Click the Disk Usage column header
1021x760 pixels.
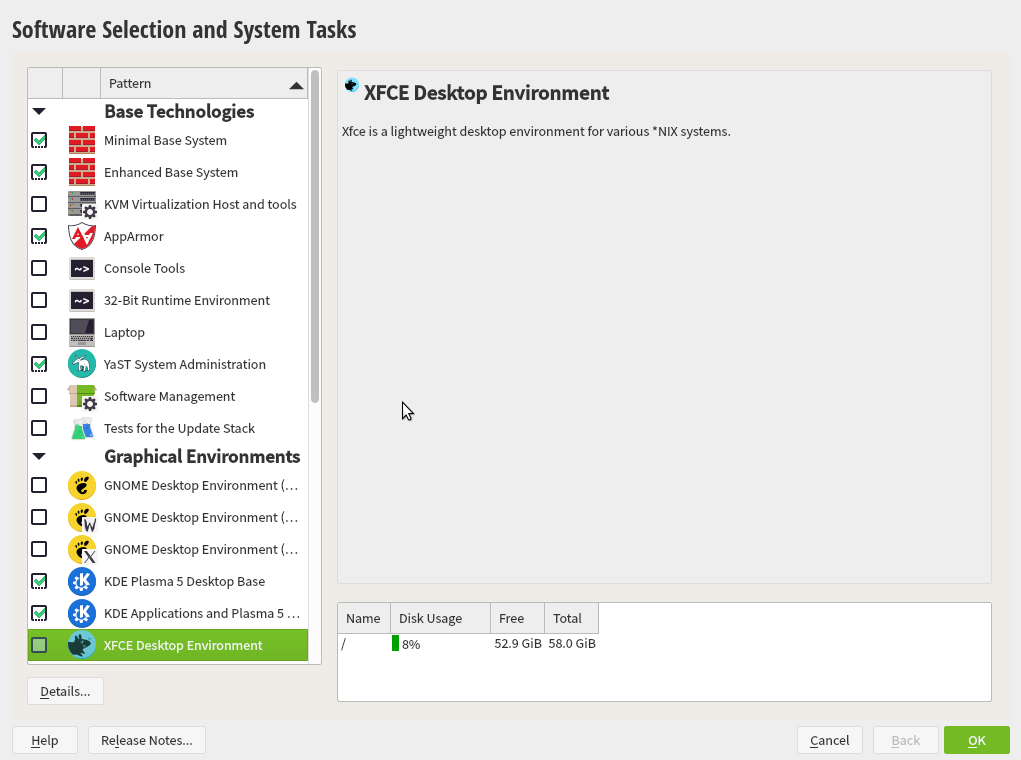pos(440,618)
